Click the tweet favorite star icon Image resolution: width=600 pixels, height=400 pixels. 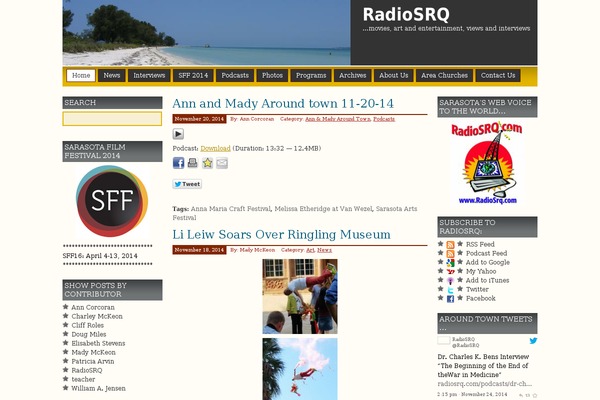[535, 395]
